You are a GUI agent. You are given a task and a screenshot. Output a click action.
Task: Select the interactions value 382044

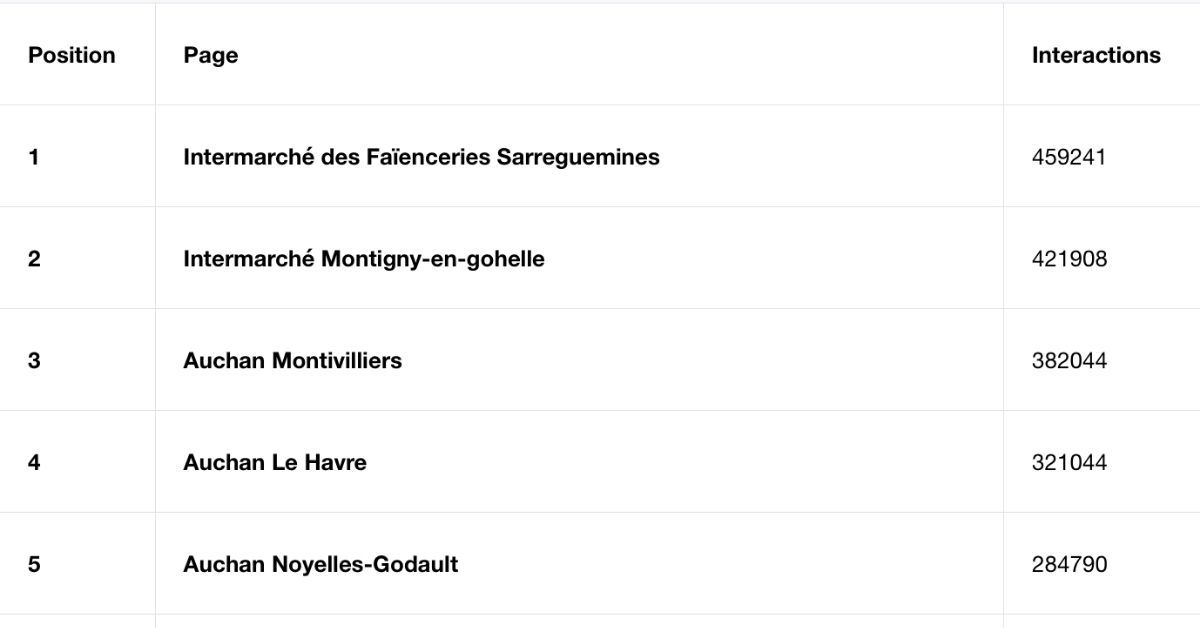(1070, 361)
